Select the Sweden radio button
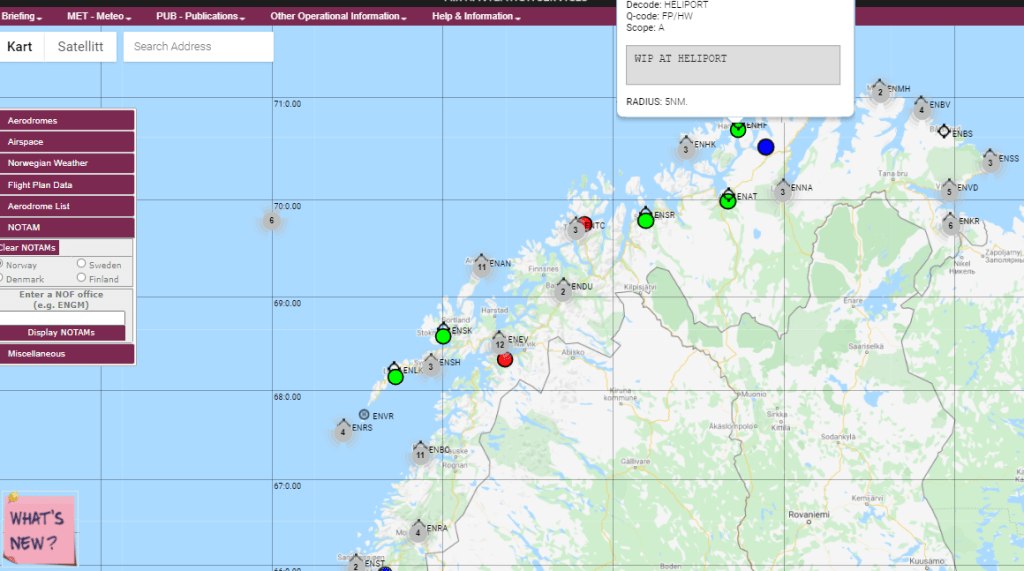Viewport: 1024px width, 571px height. [x=82, y=264]
